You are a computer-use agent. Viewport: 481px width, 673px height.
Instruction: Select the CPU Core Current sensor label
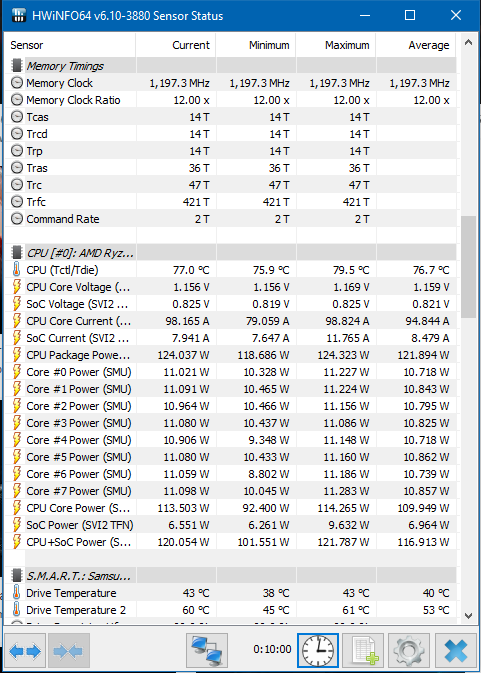79,321
